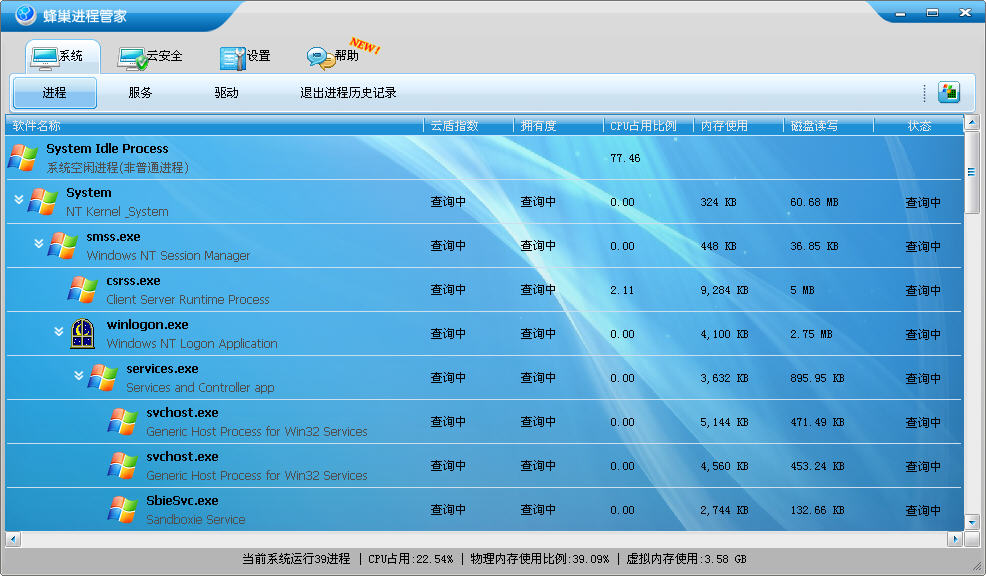Image resolution: width=986 pixels, height=576 pixels.
Task: Select the System Idle Process name
Action: (108, 149)
